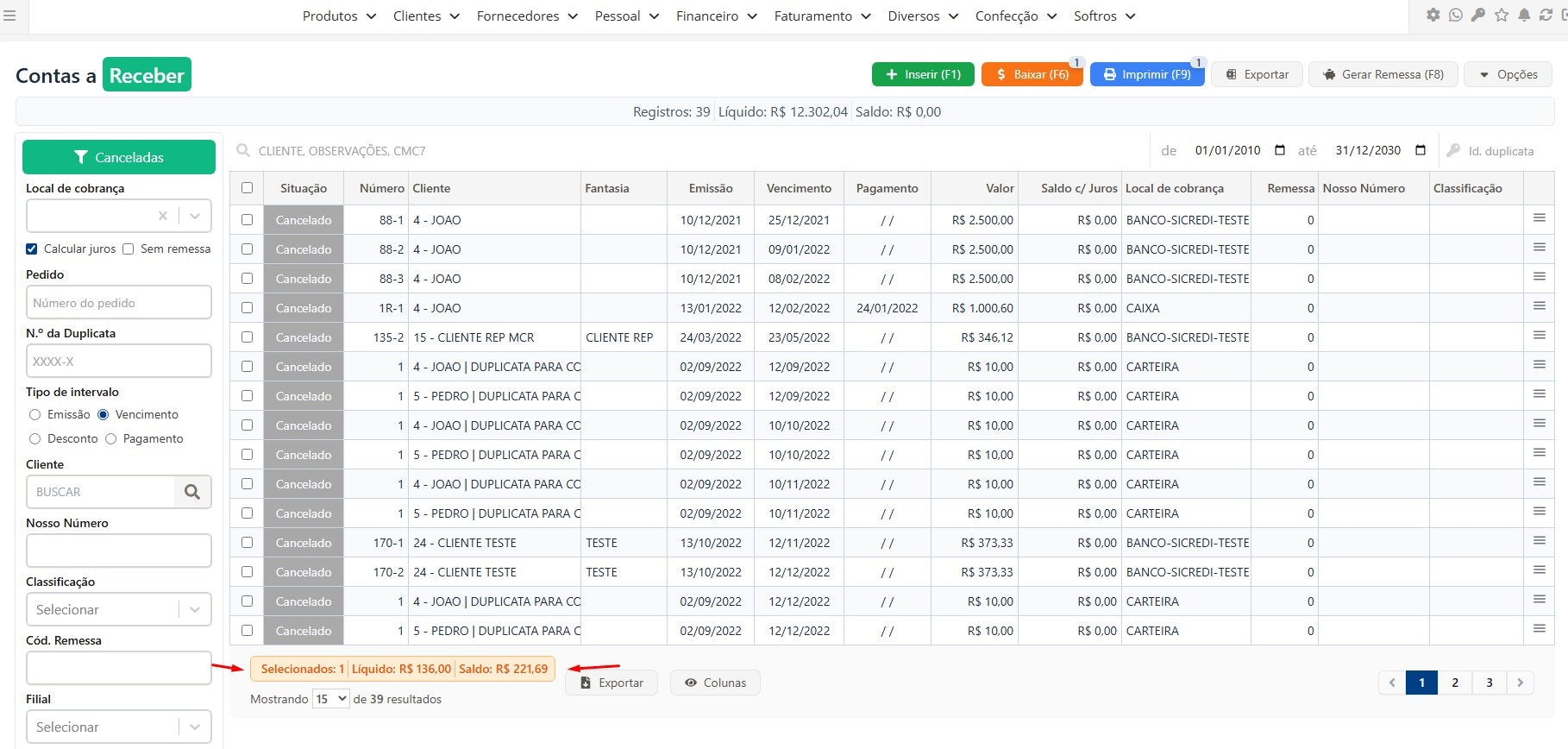The image size is (1568, 749).
Task: Open the hamburger menu at top left
Action: tap(9, 16)
